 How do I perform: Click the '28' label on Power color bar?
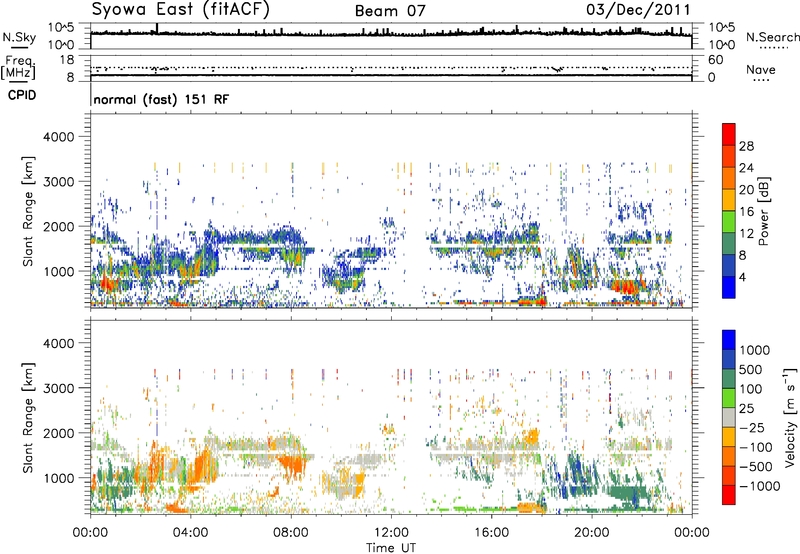point(746,146)
